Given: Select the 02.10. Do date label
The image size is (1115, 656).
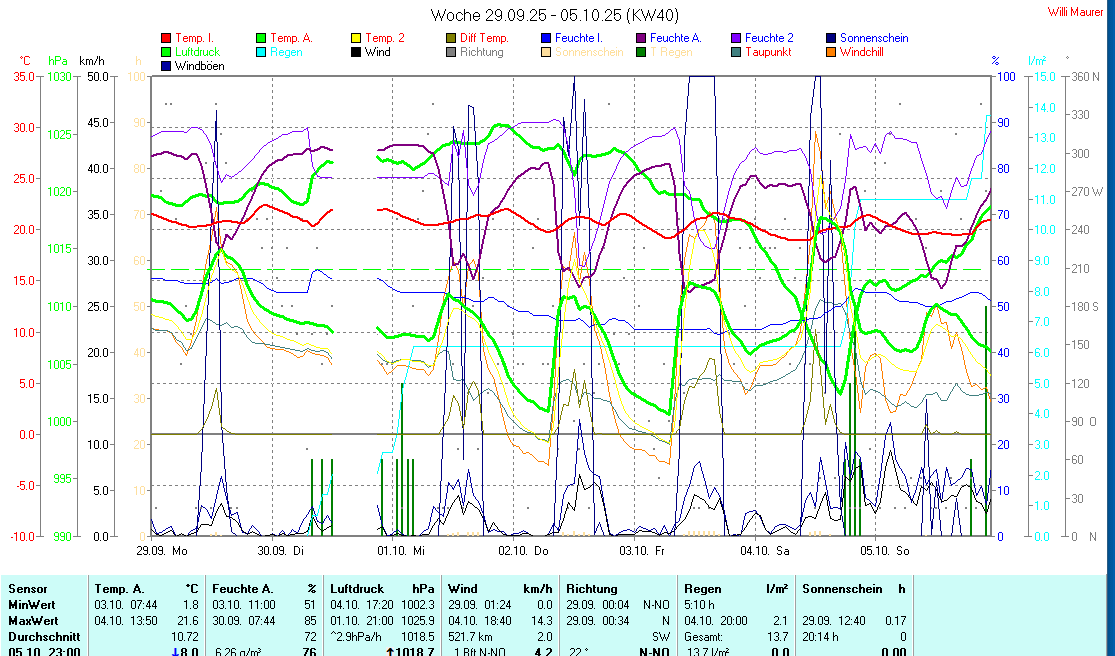Looking at the screenshot, I should [x=525, y=551].
